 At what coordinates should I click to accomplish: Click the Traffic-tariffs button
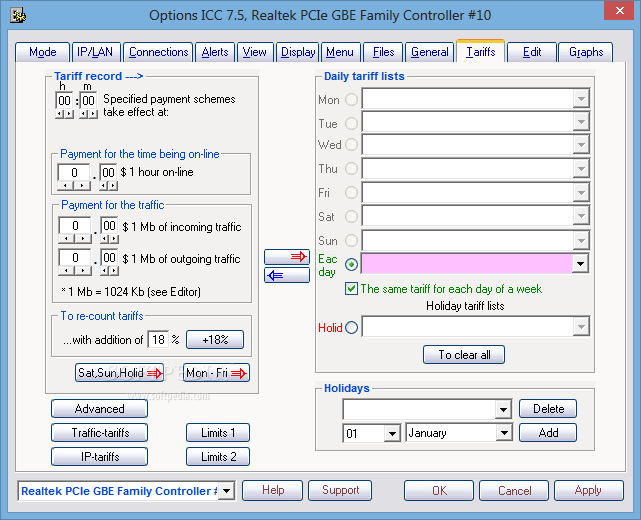tap(99, 433)
